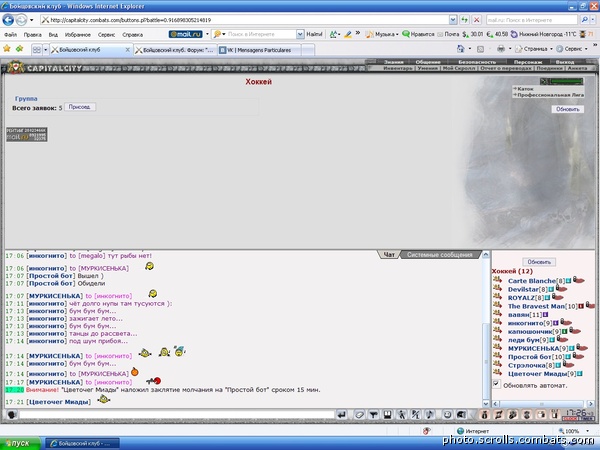The height and width of the screenshot is (450, 600).
Task: Click 'Обновить' button above player list
Action: pyautogui.click(x=539, y=262)
